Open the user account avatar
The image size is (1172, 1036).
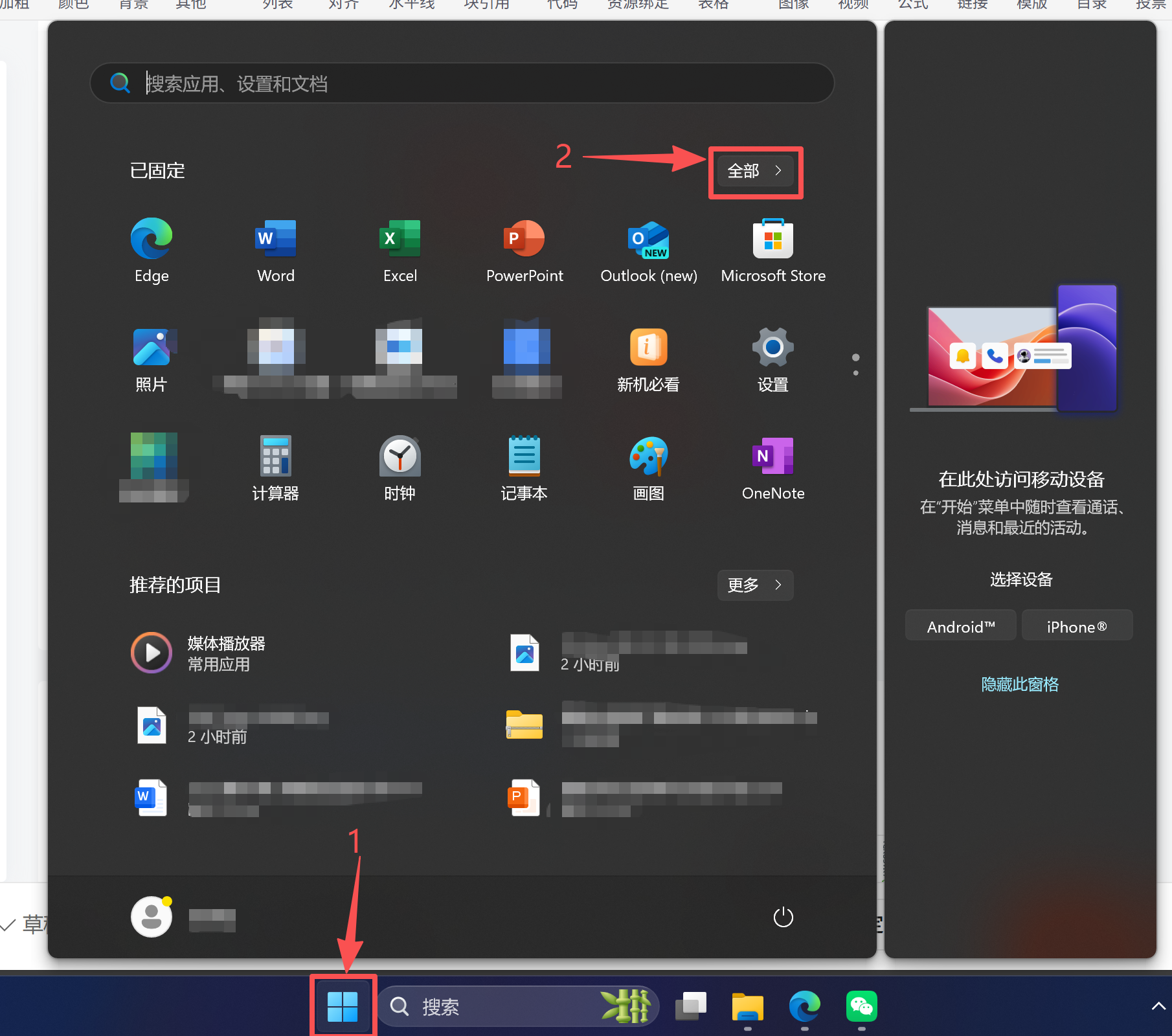click(152, 917)
